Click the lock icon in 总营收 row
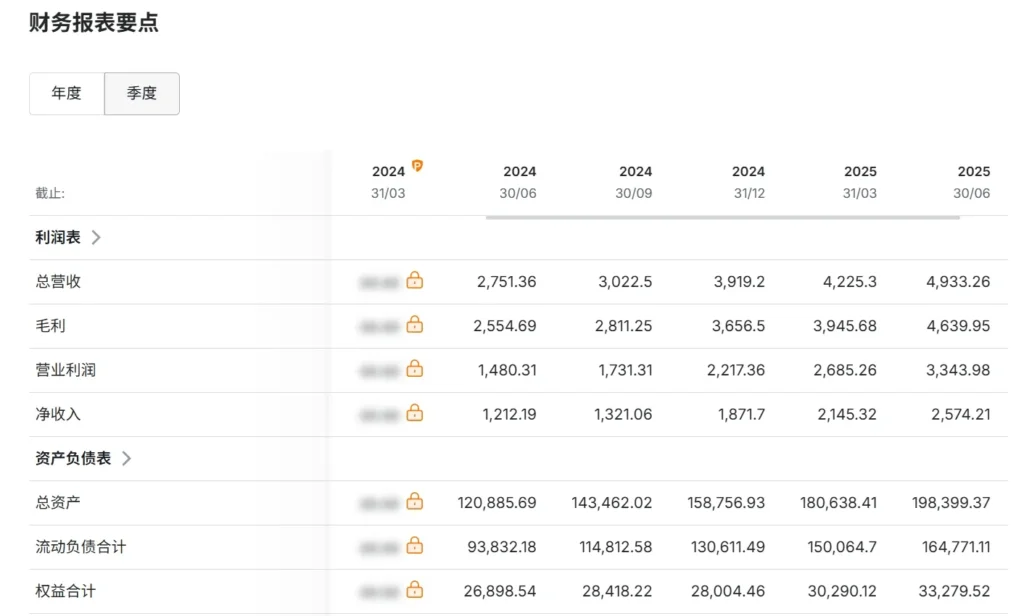This screenshot has height=616, width=1024. click(x=414, y=281)
